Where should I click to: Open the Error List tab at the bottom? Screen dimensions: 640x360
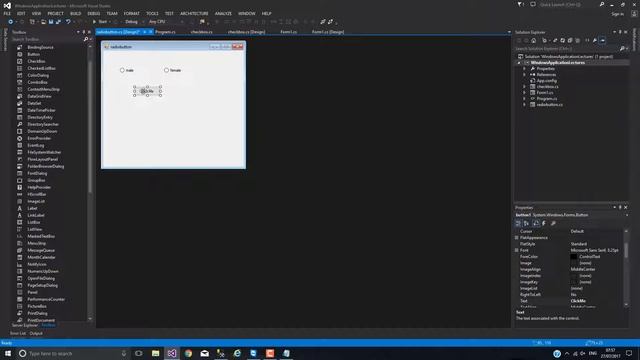[x=18, y=333]
